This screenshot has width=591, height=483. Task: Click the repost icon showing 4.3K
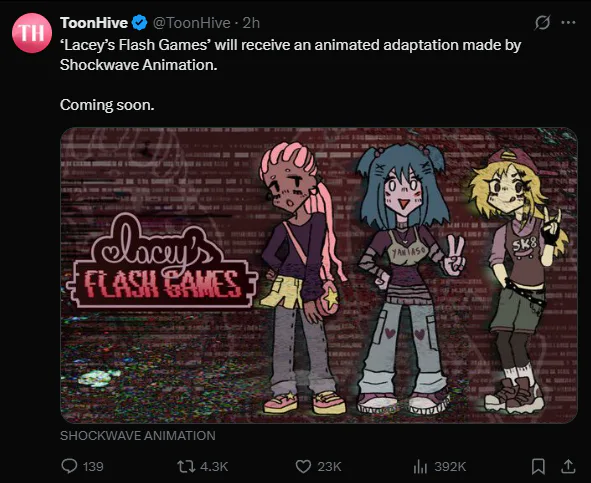click(x=186, y=466)
